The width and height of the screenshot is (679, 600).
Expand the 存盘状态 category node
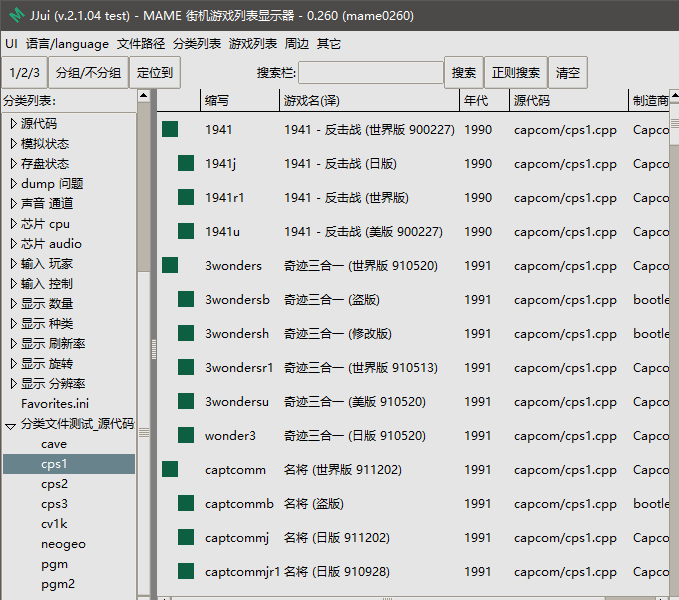click(13, 164)
